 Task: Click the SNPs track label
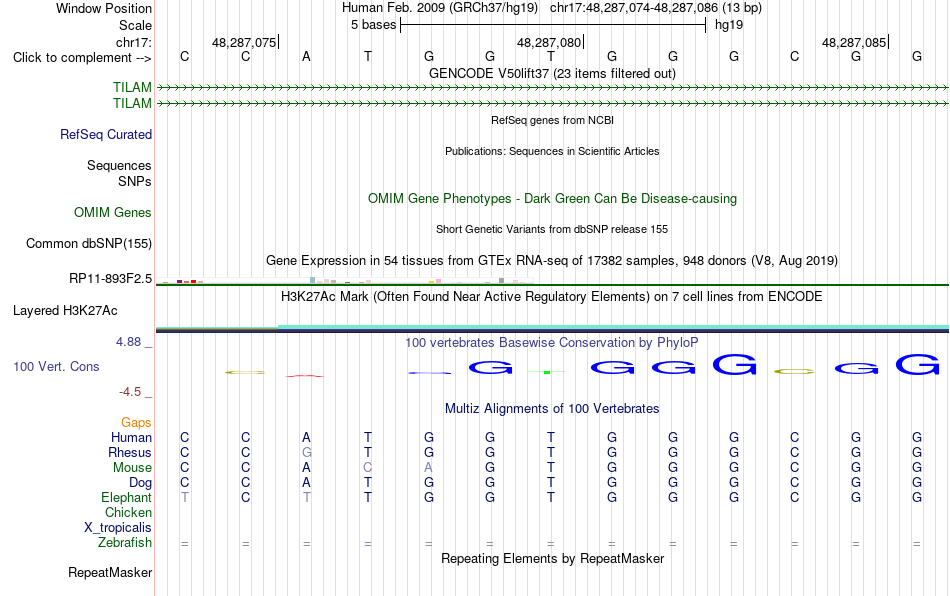pos(135,181)
